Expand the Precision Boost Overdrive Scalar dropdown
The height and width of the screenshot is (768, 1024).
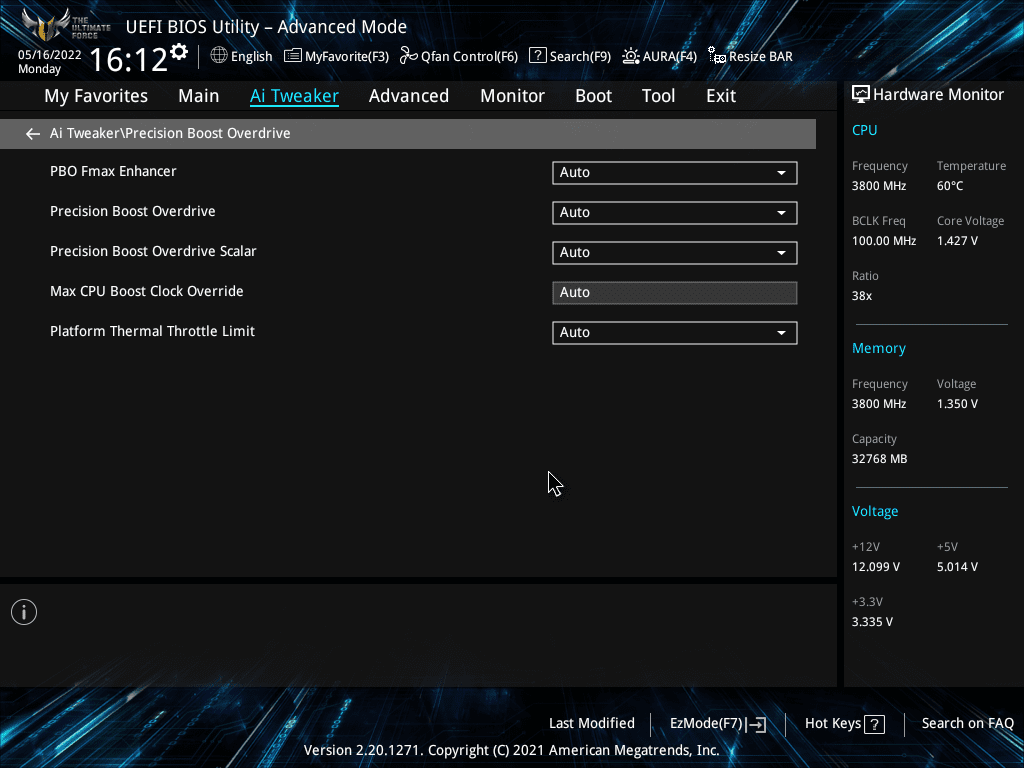point(675,253)
